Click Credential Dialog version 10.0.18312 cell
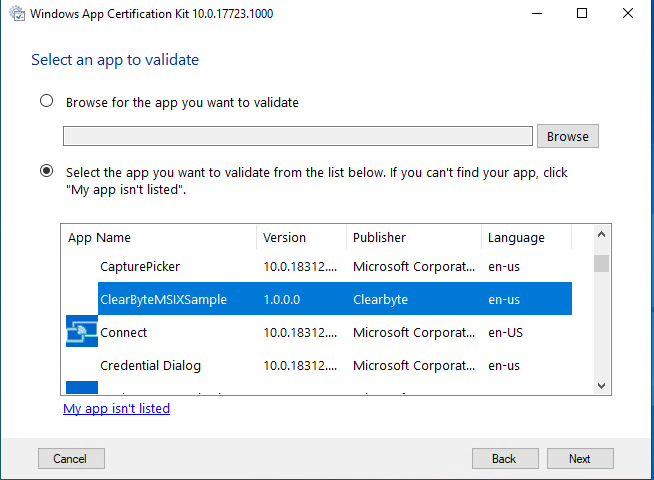654x480 pixels. pos(300,366)
